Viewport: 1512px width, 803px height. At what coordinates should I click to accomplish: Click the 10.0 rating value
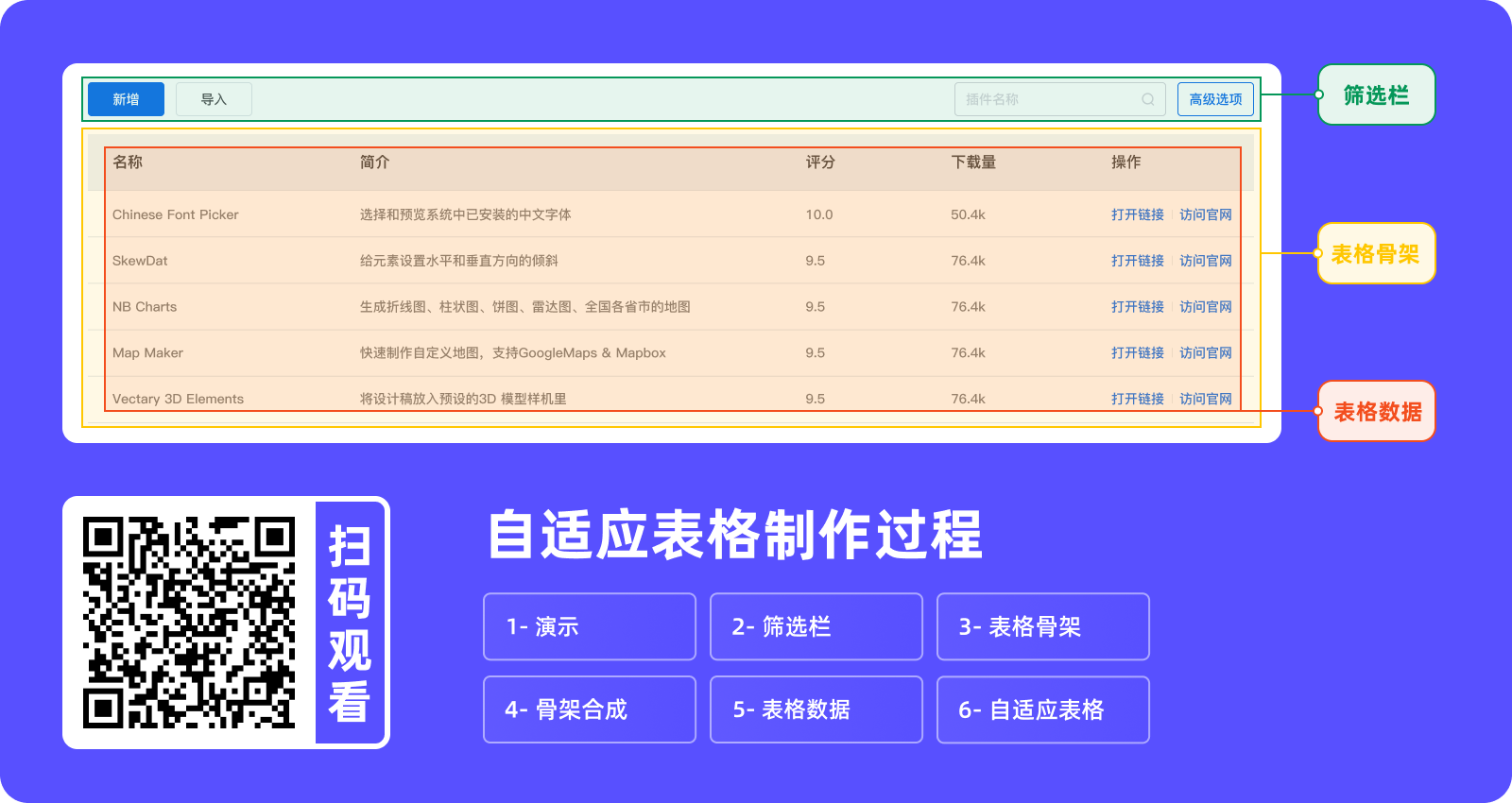819,214
